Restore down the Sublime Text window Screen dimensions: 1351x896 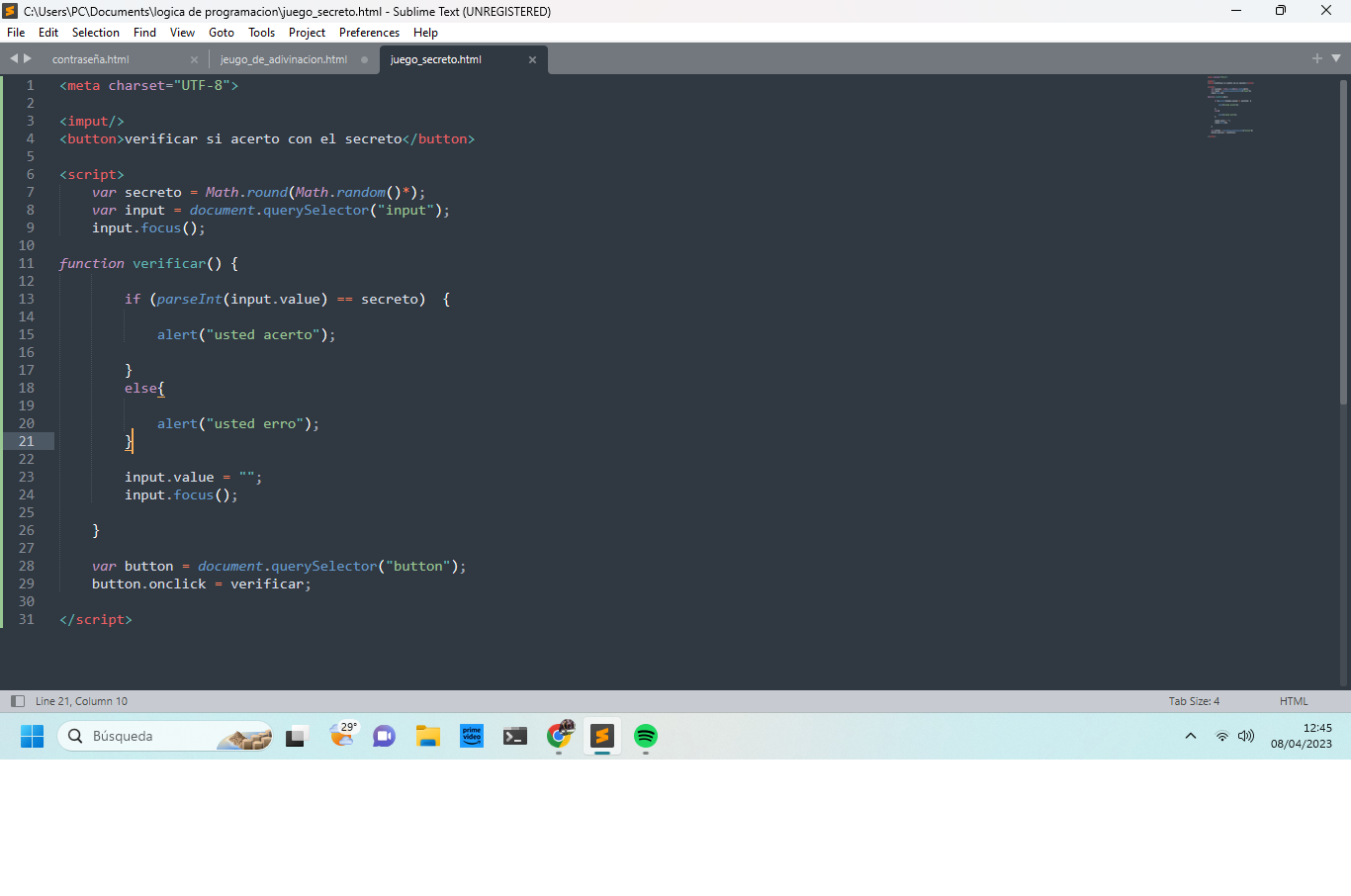pyautogui.click(x=1281, y=11)
